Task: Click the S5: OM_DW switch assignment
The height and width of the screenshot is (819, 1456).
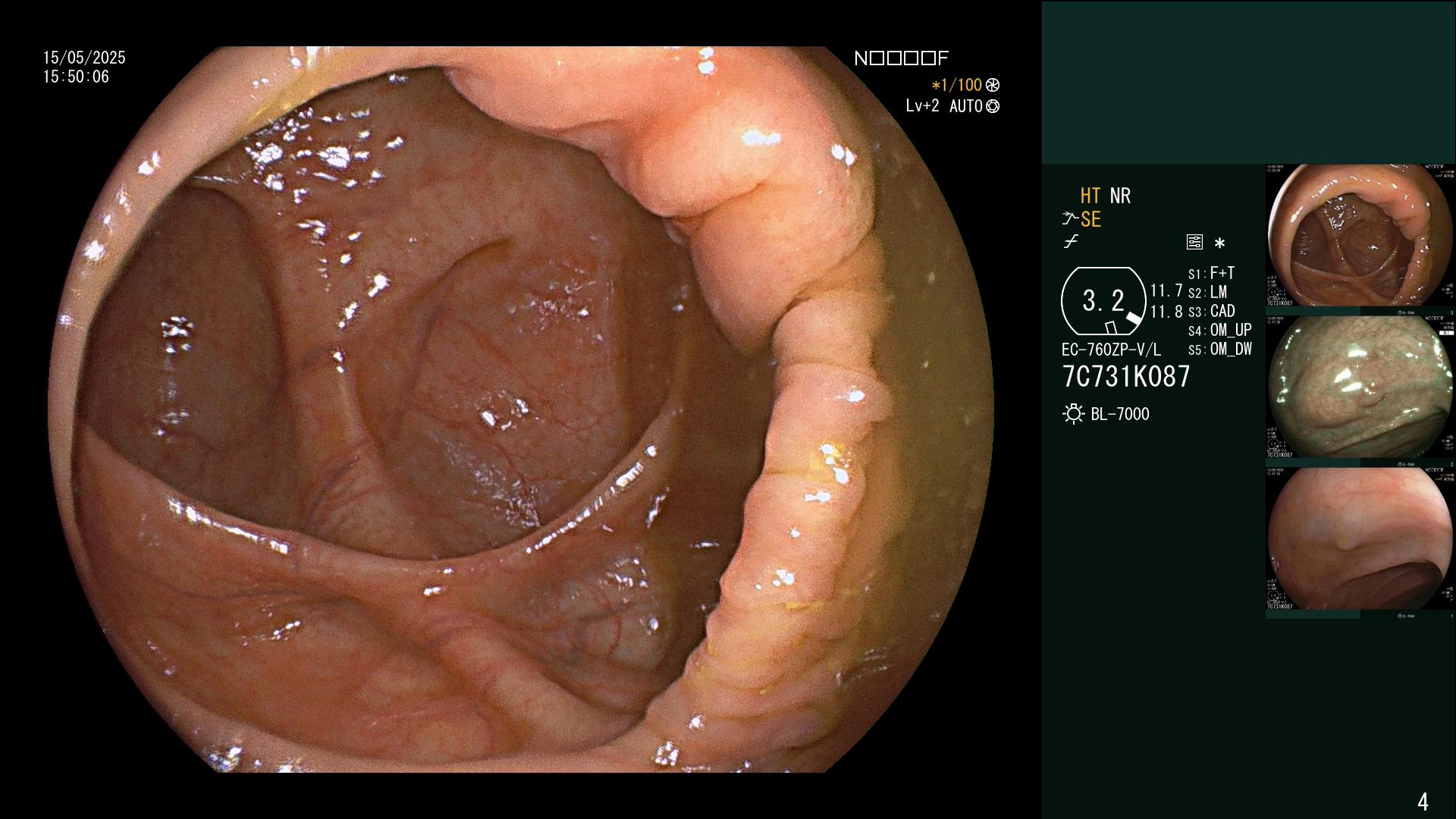Action: point(1220,350)
